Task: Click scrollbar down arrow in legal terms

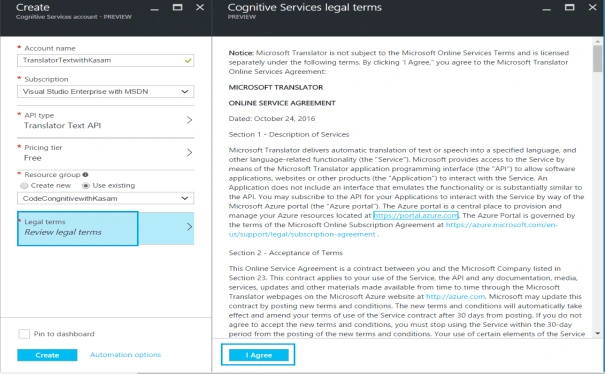Action: click(x=597, y=333)
